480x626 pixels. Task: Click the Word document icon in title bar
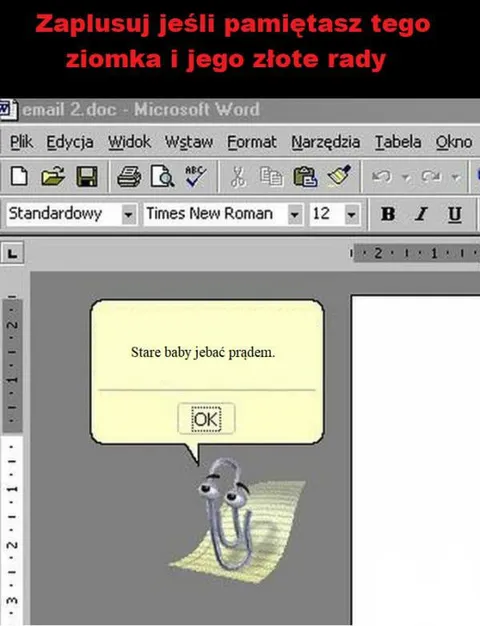8,109
